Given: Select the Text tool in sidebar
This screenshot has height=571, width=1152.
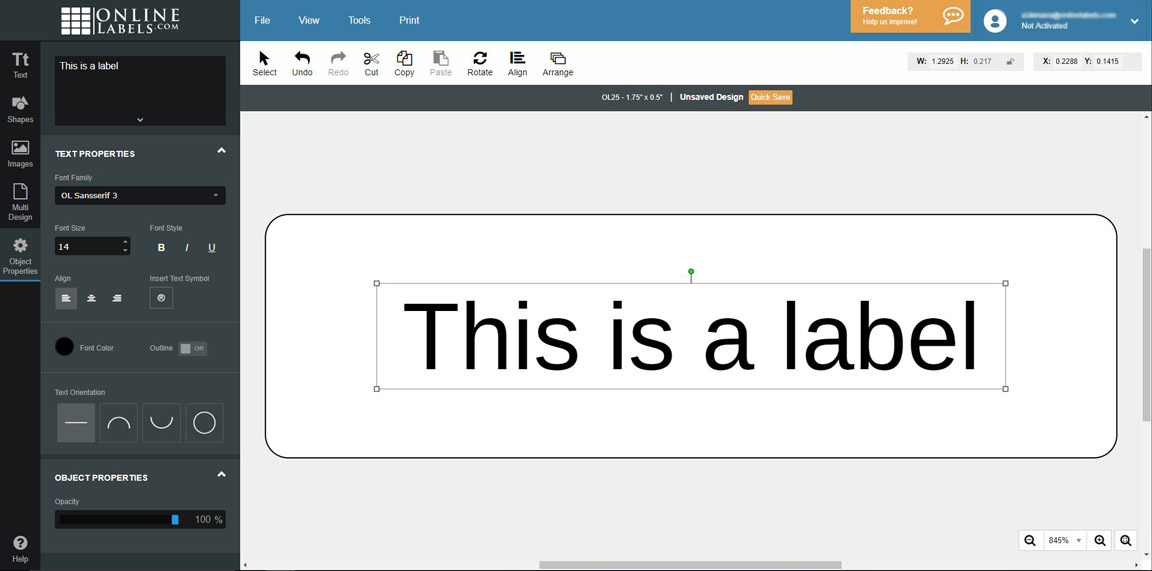Looking at the screenshot, I should click(21, 65).
